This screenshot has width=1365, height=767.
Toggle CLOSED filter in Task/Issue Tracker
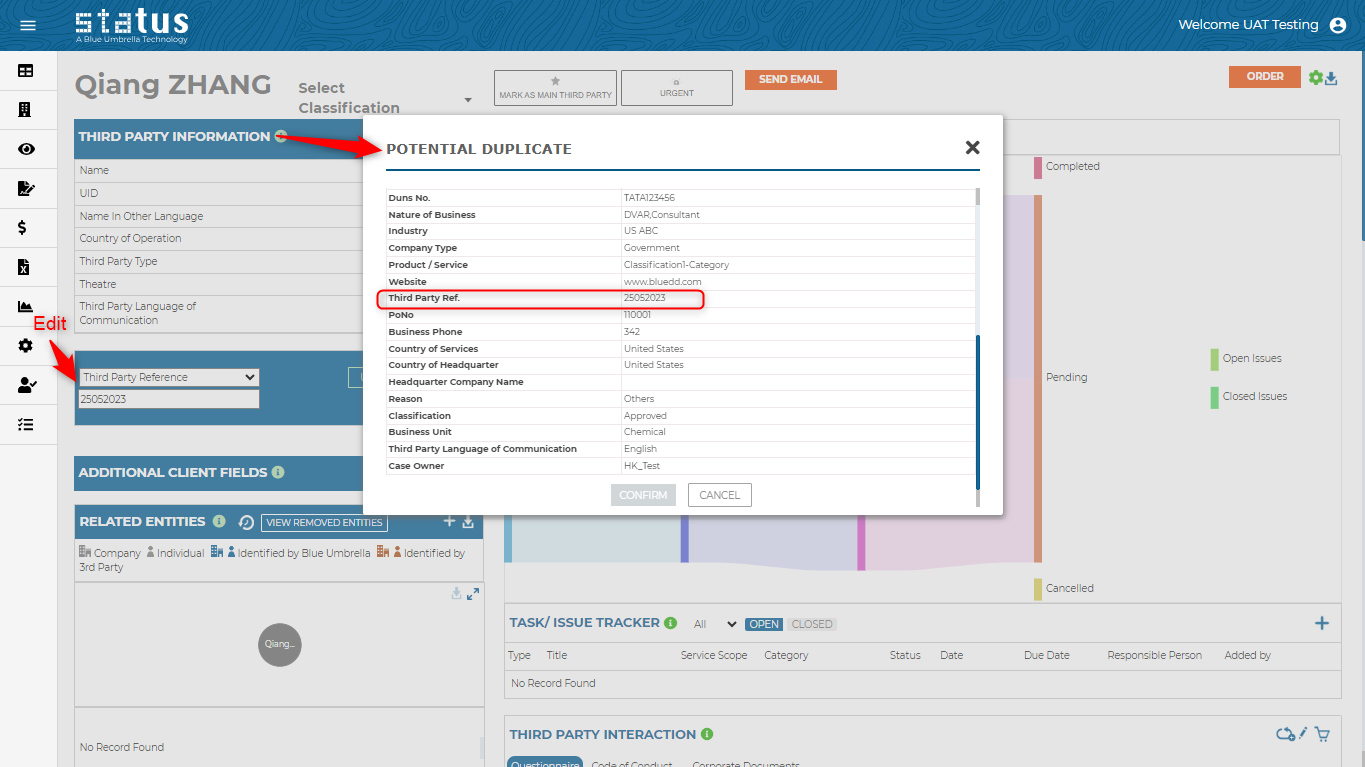(811, 624)
